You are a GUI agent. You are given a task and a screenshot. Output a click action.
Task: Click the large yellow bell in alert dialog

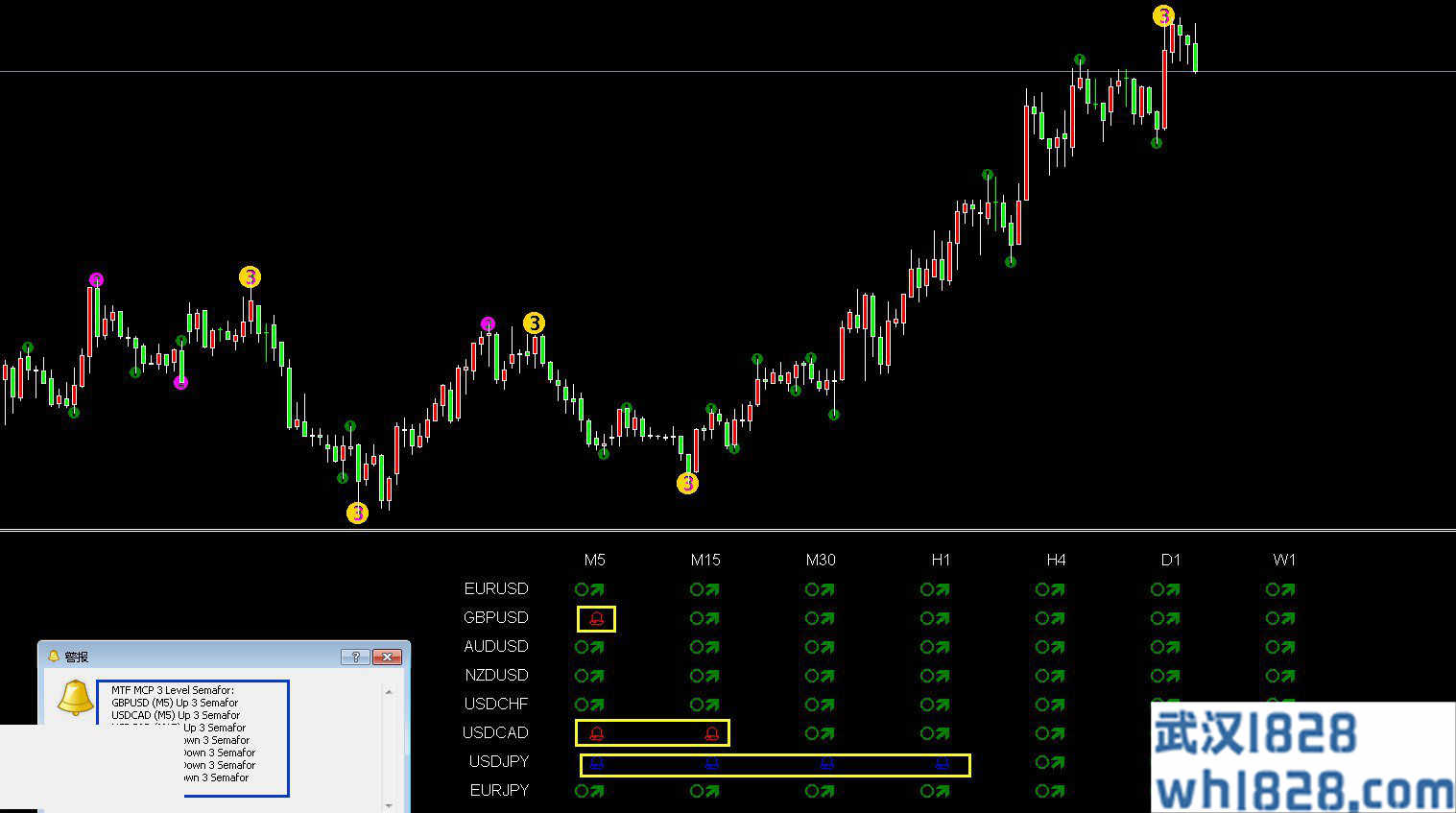[75, 698]
